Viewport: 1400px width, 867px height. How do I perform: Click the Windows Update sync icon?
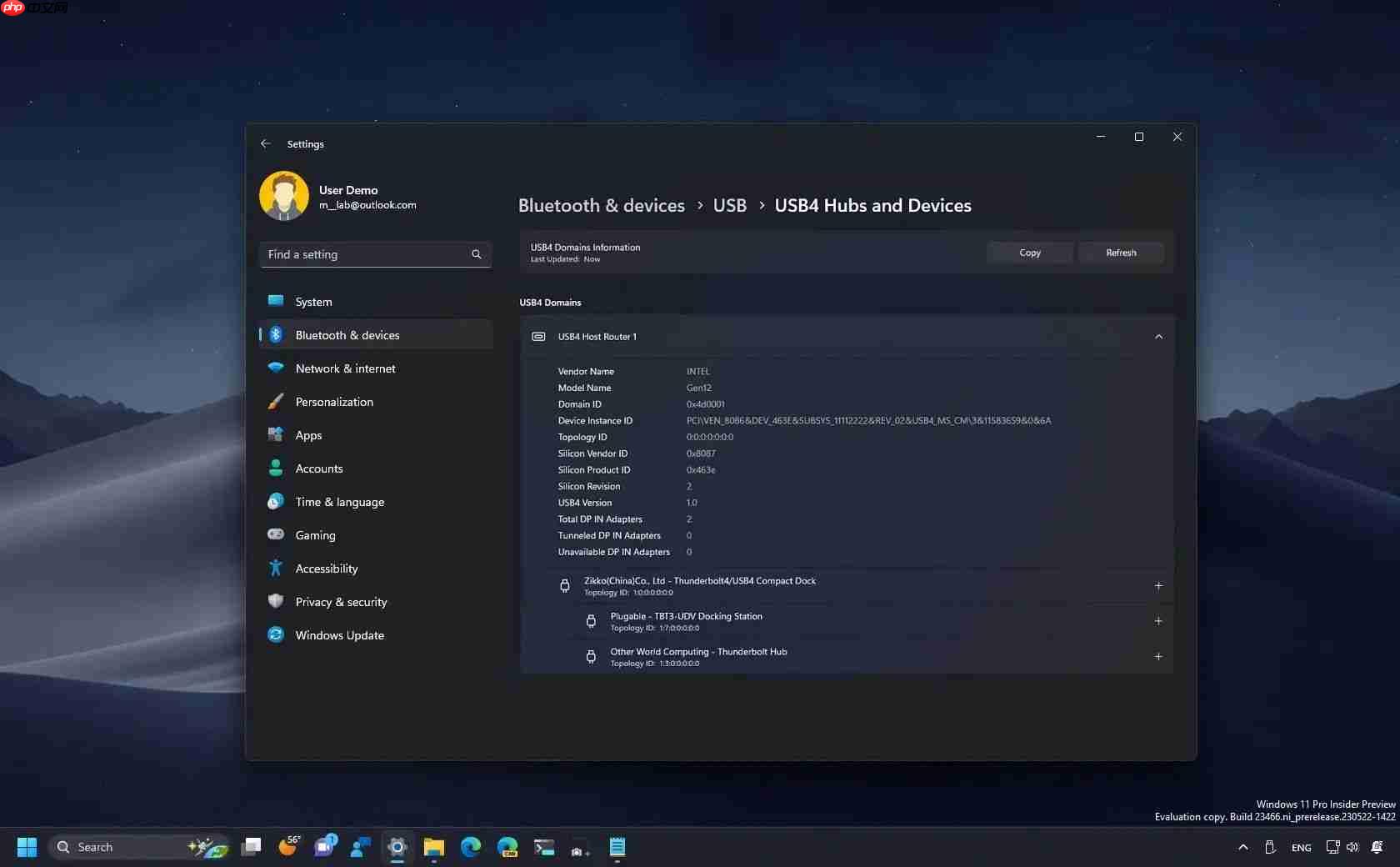coord(276,634)
